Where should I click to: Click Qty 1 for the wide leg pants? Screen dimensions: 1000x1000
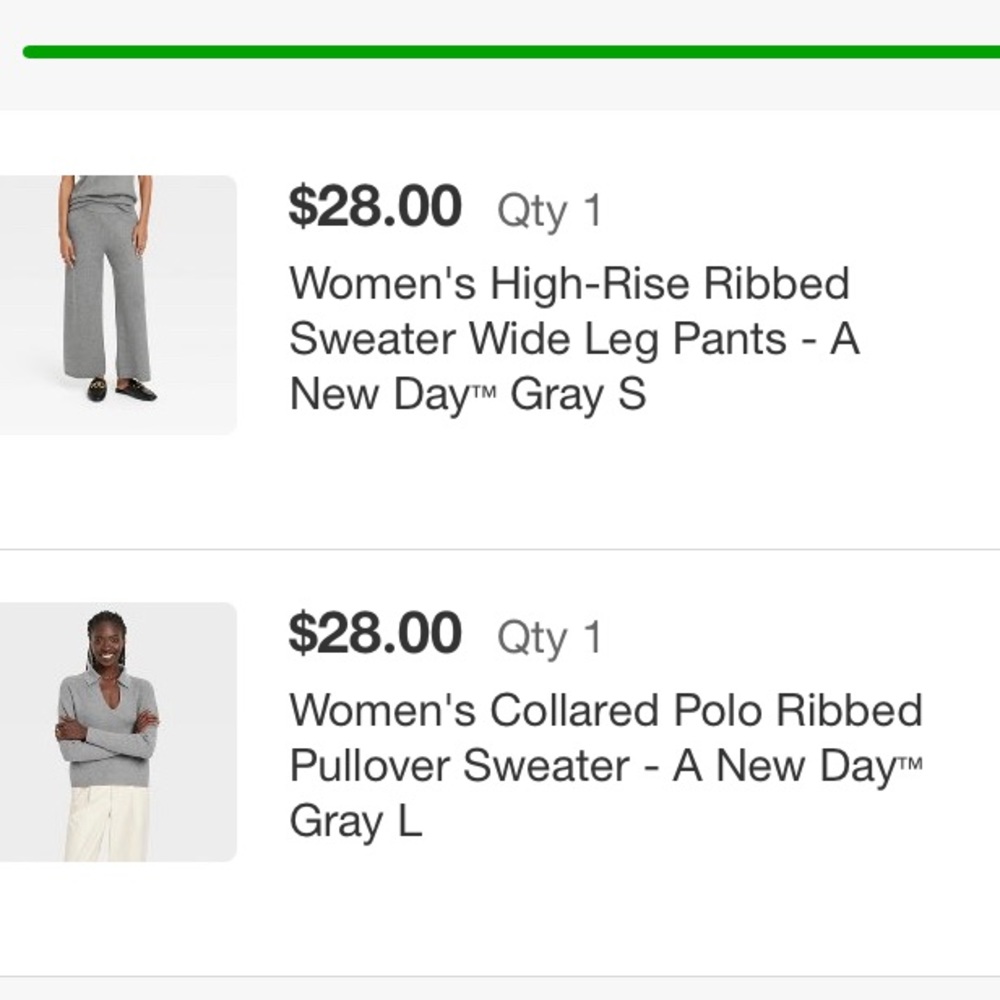[550, 207]
